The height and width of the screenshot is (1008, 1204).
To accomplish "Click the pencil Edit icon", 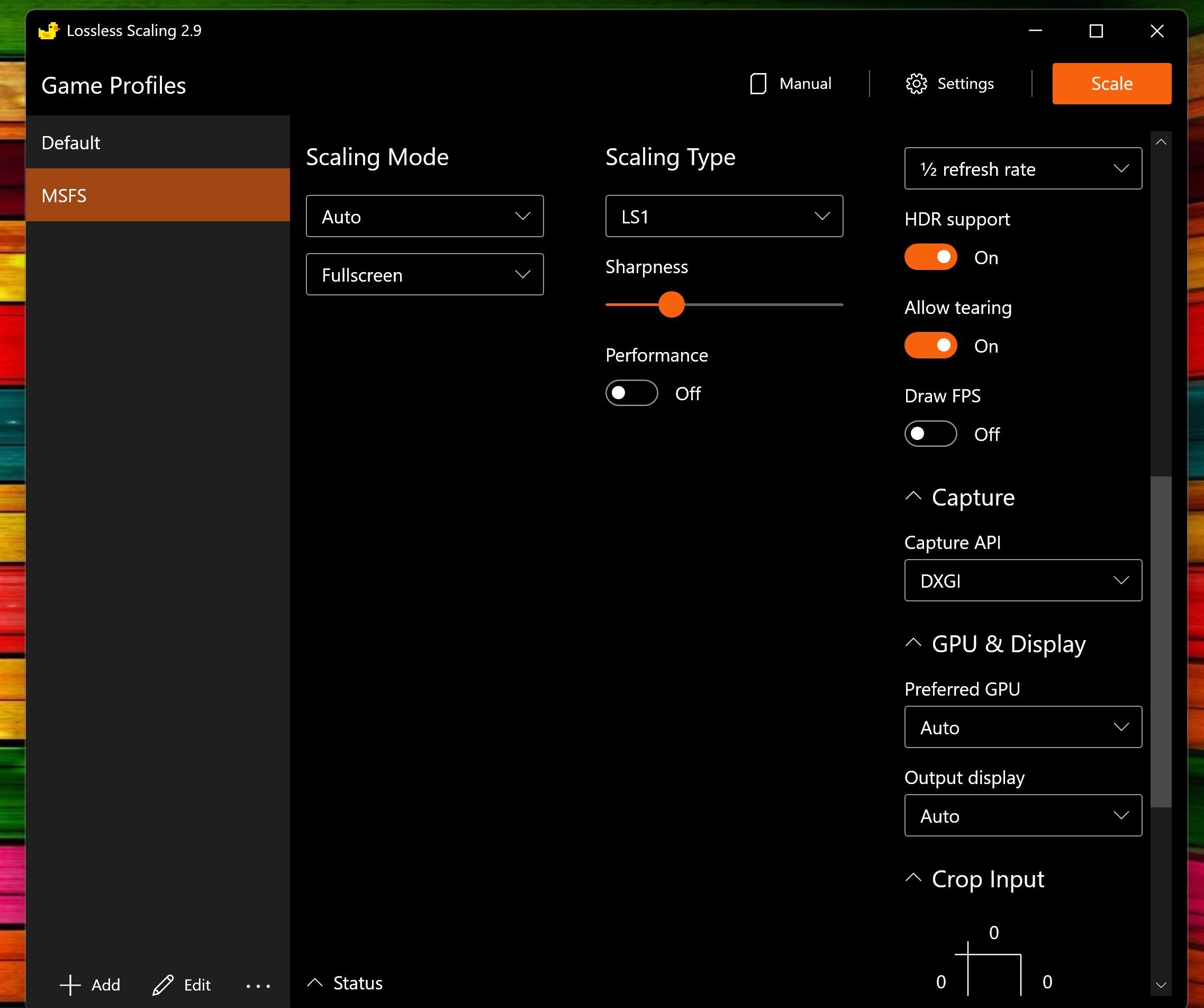I will [x=163, y=985].
